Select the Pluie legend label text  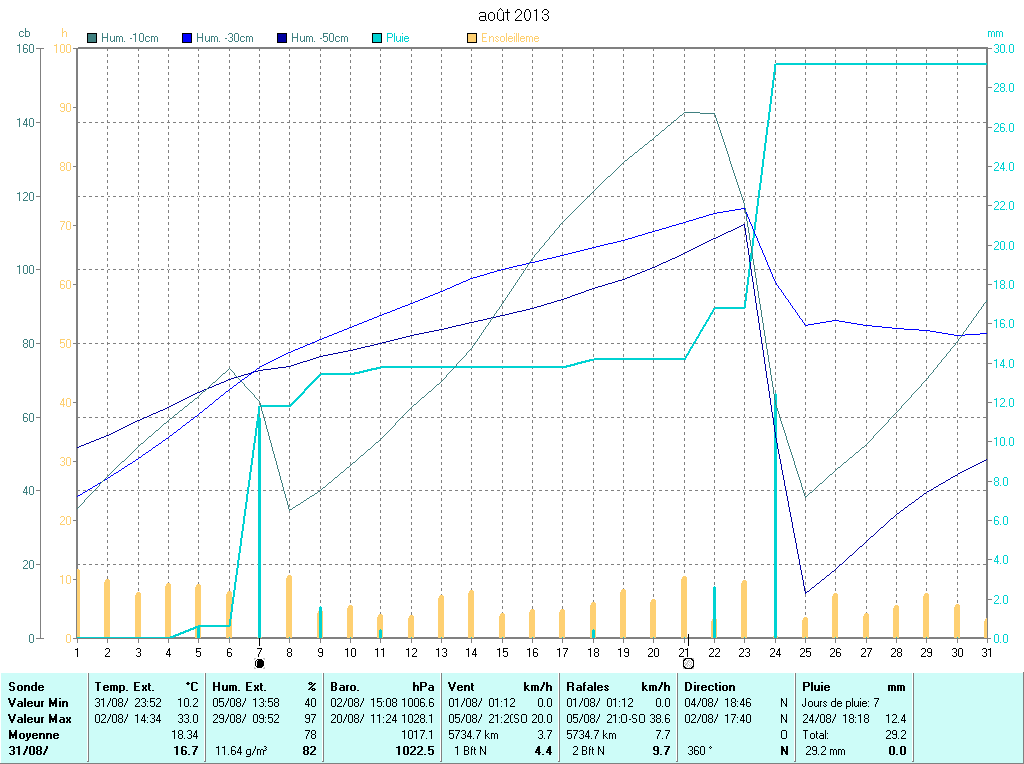[x=398, y=38]
